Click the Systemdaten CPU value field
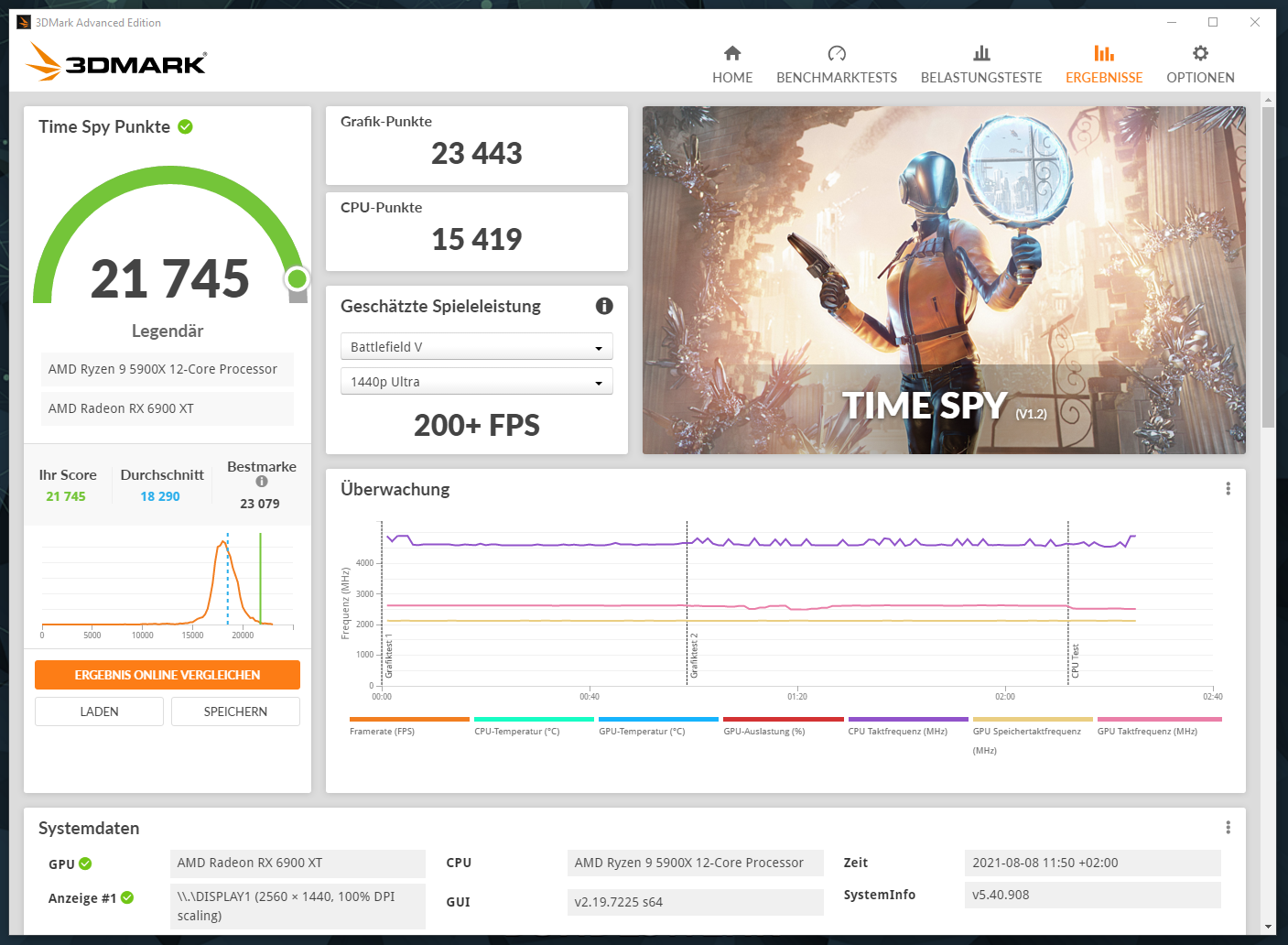Image resolution: width=1288 pixels, height=945 pixels. [695, 863]
